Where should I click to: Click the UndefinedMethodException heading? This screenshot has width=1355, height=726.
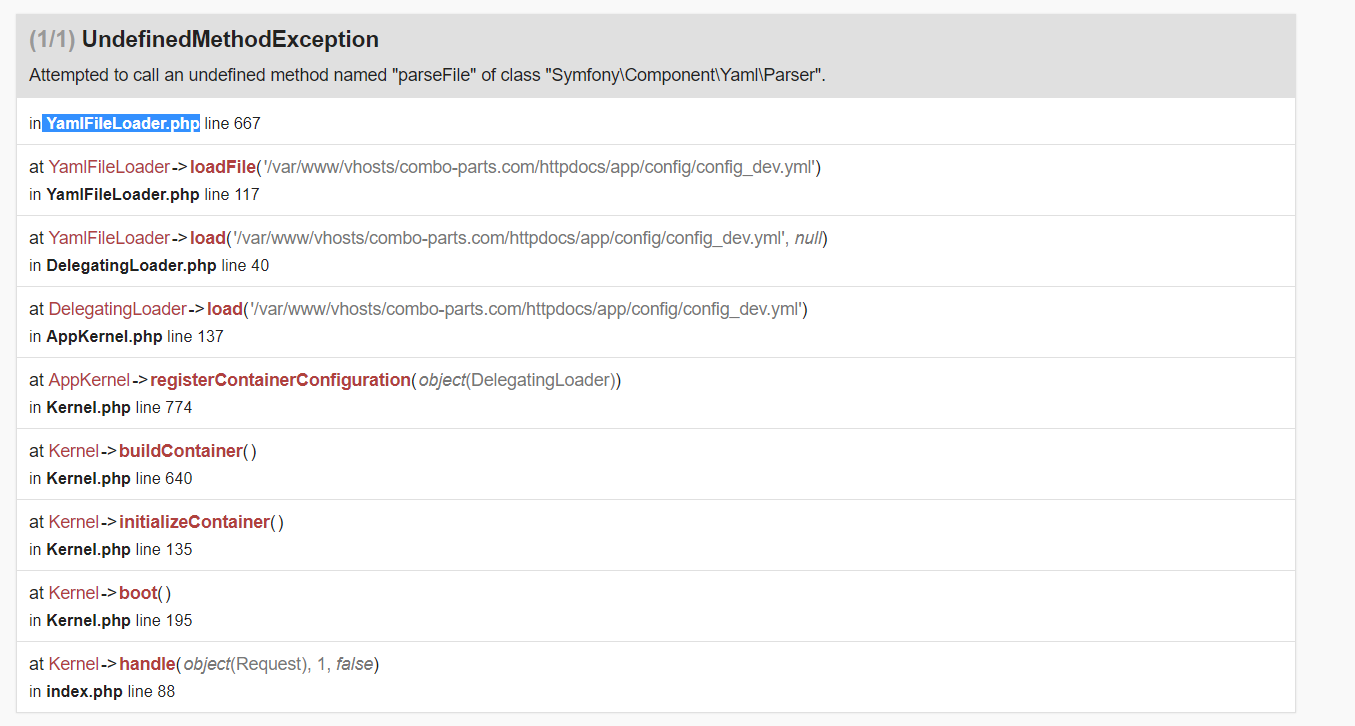(x=230, y=40)
